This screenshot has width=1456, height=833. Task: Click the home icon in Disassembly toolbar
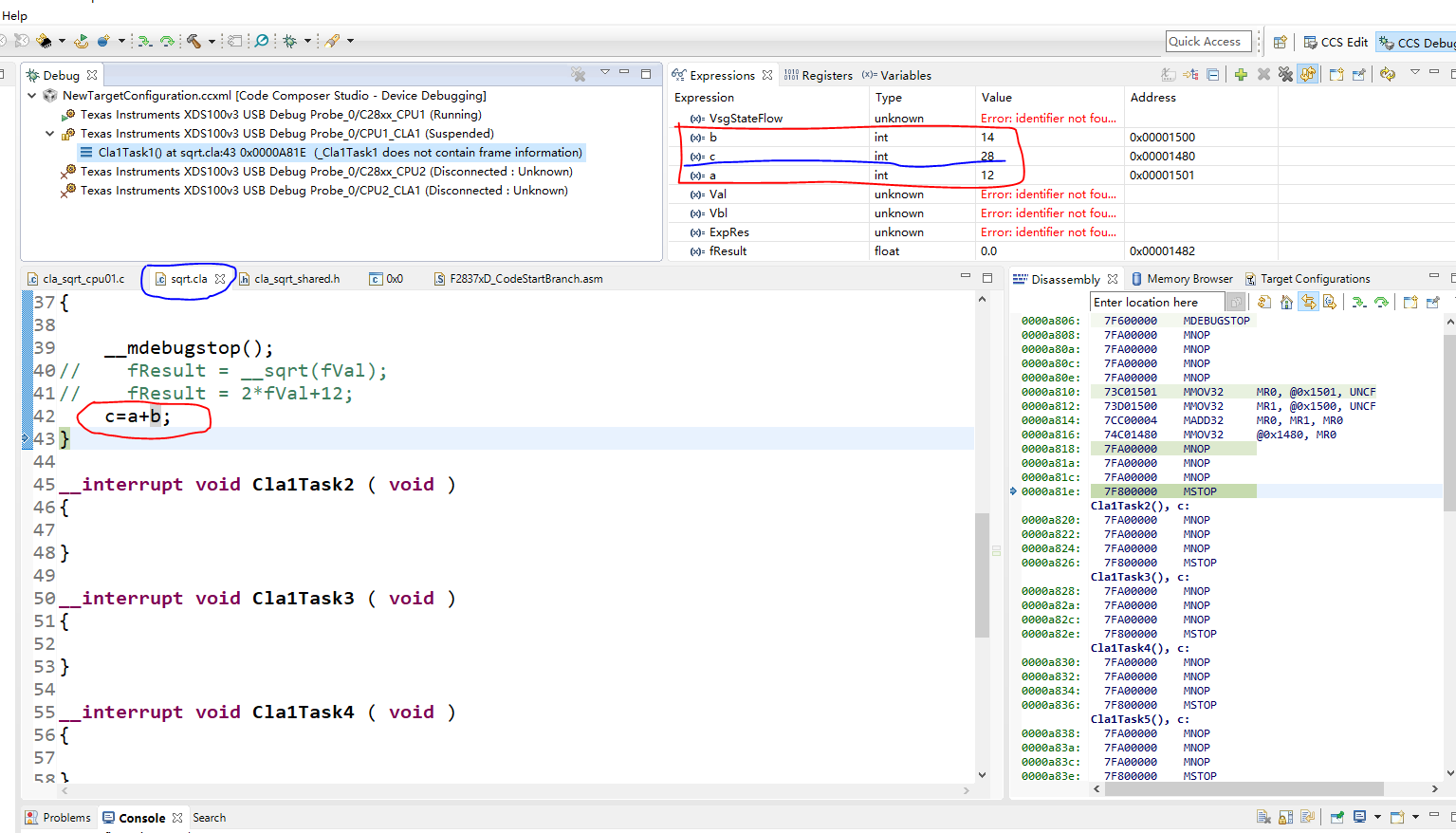click(1286, 302)
